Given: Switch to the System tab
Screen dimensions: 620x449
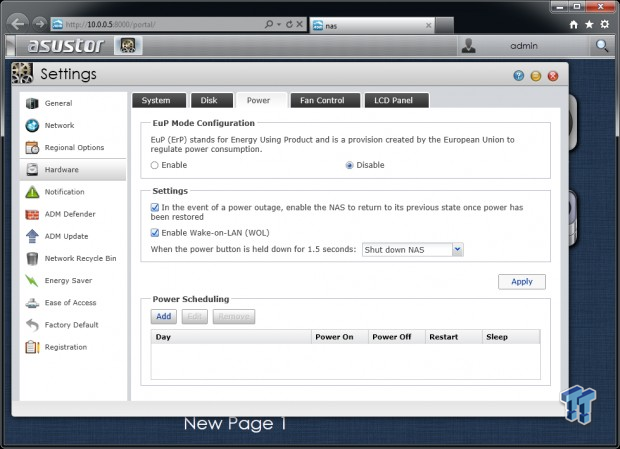Looking at the screenshot, I should point(159,100).
